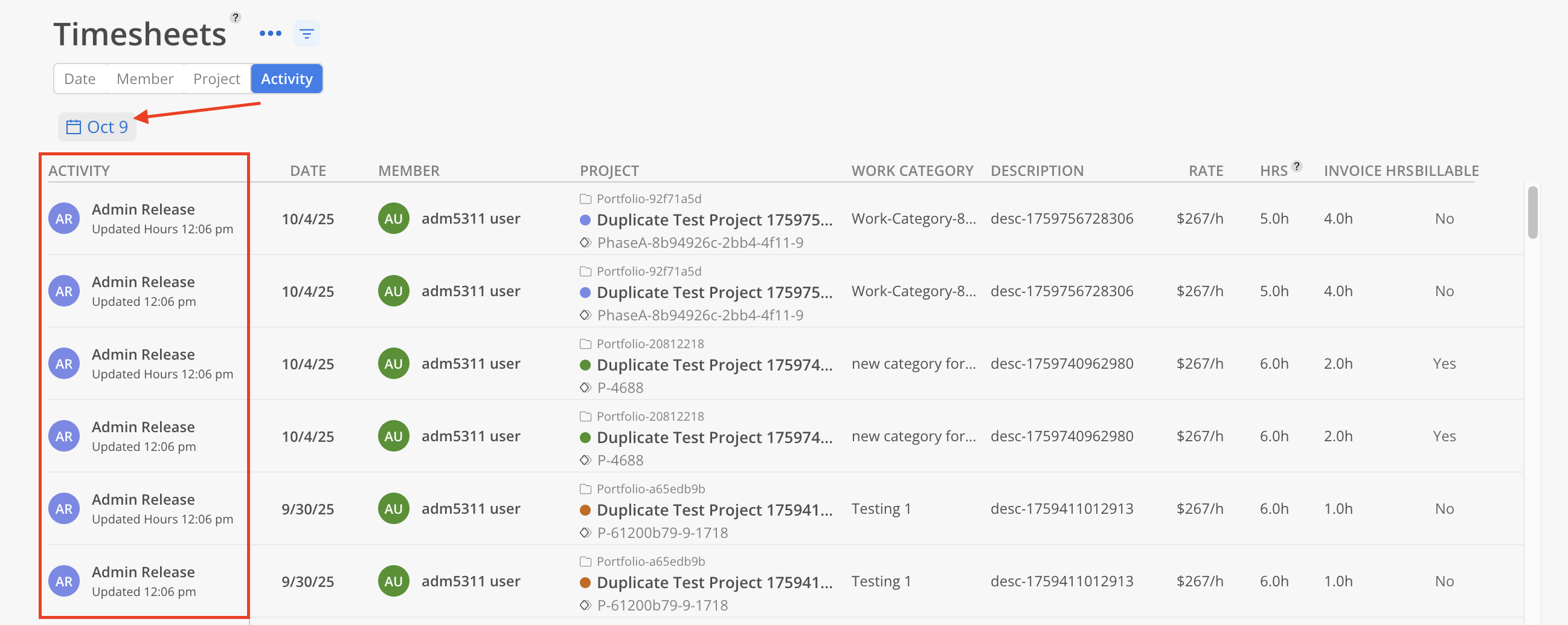Switch to the Date tab
Screen dimensions: 1568x625
tap(80, 79)
